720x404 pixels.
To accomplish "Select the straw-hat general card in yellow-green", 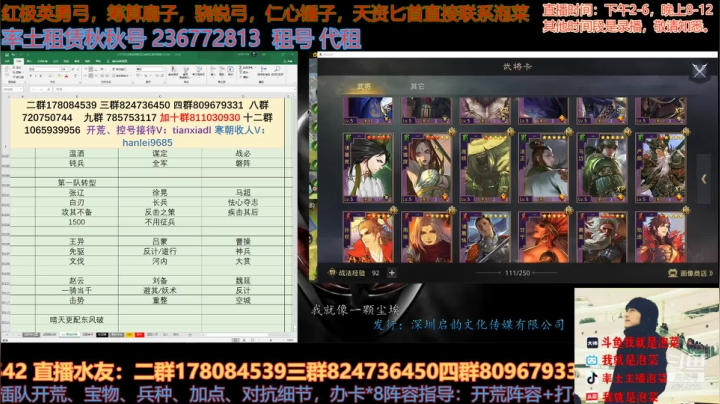I will (x=485, y=168).
